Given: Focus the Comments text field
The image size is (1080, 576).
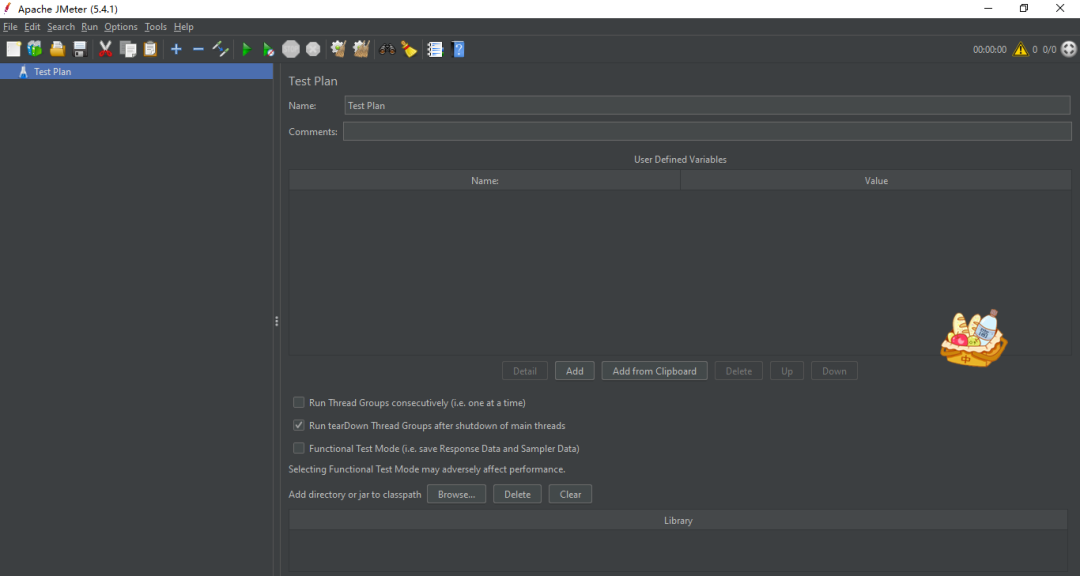Looking at the screenshot, I should [707, 131].
